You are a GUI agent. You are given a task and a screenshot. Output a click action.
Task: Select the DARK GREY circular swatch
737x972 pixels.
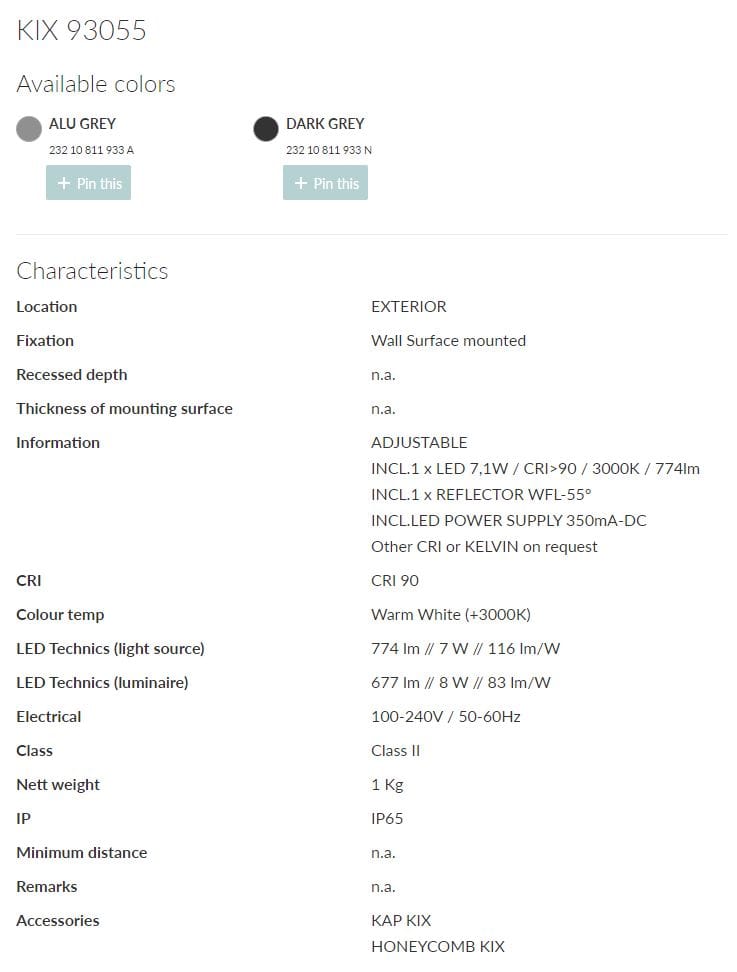click(x=265, y=129)
